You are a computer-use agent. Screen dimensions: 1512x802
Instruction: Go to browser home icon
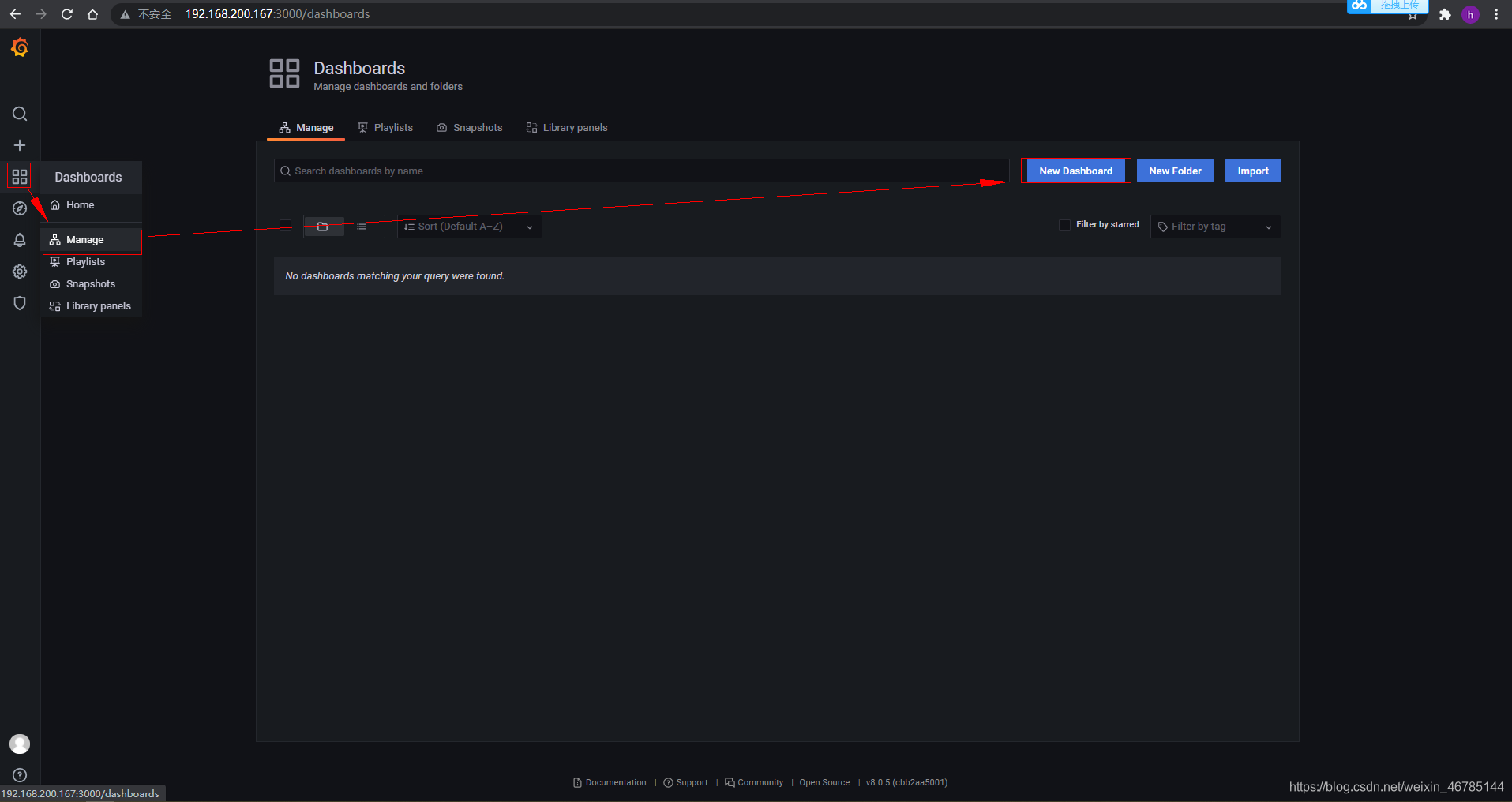click(x=92, y=14)
